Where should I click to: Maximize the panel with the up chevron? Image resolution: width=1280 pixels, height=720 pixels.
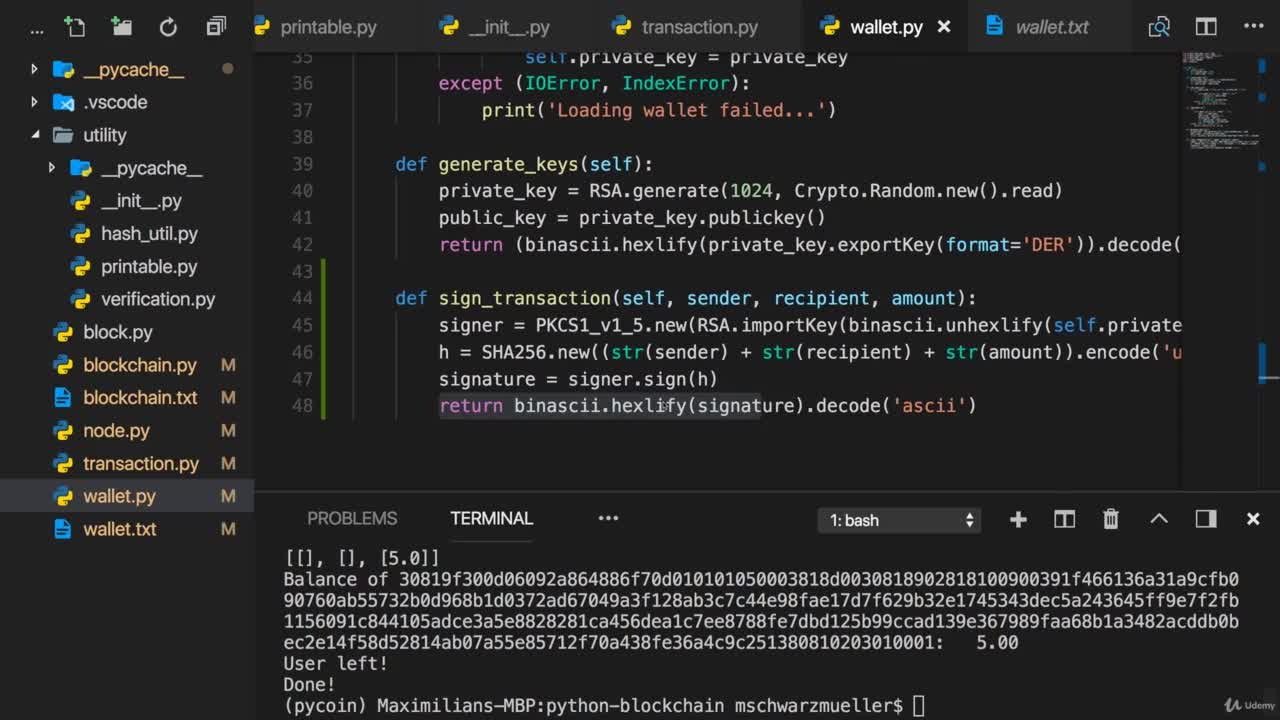click(x=1158, y=519)
